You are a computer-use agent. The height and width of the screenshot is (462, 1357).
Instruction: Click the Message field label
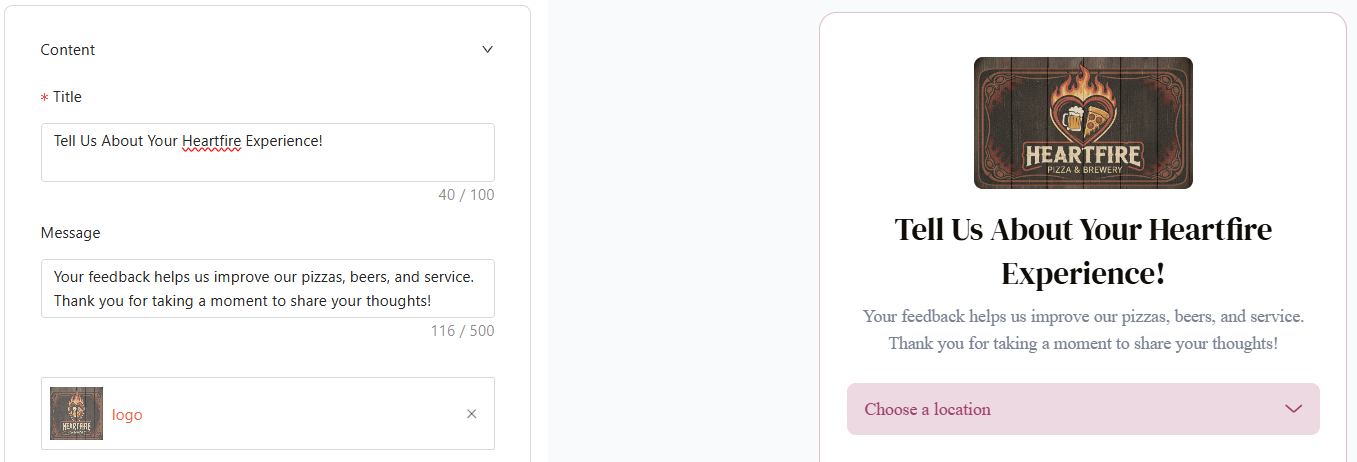70,233
